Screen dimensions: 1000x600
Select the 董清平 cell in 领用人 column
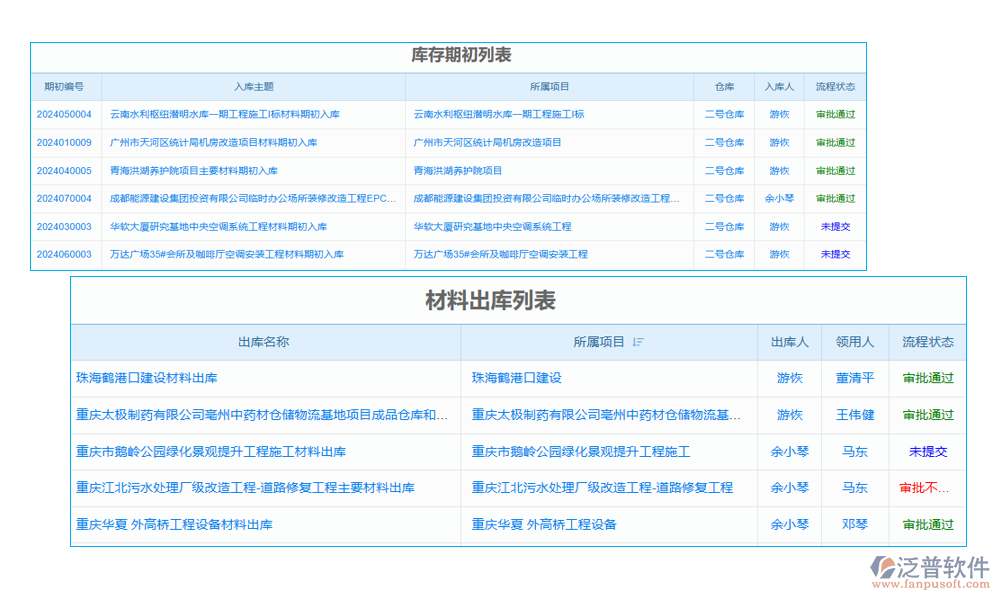[855, 379]
